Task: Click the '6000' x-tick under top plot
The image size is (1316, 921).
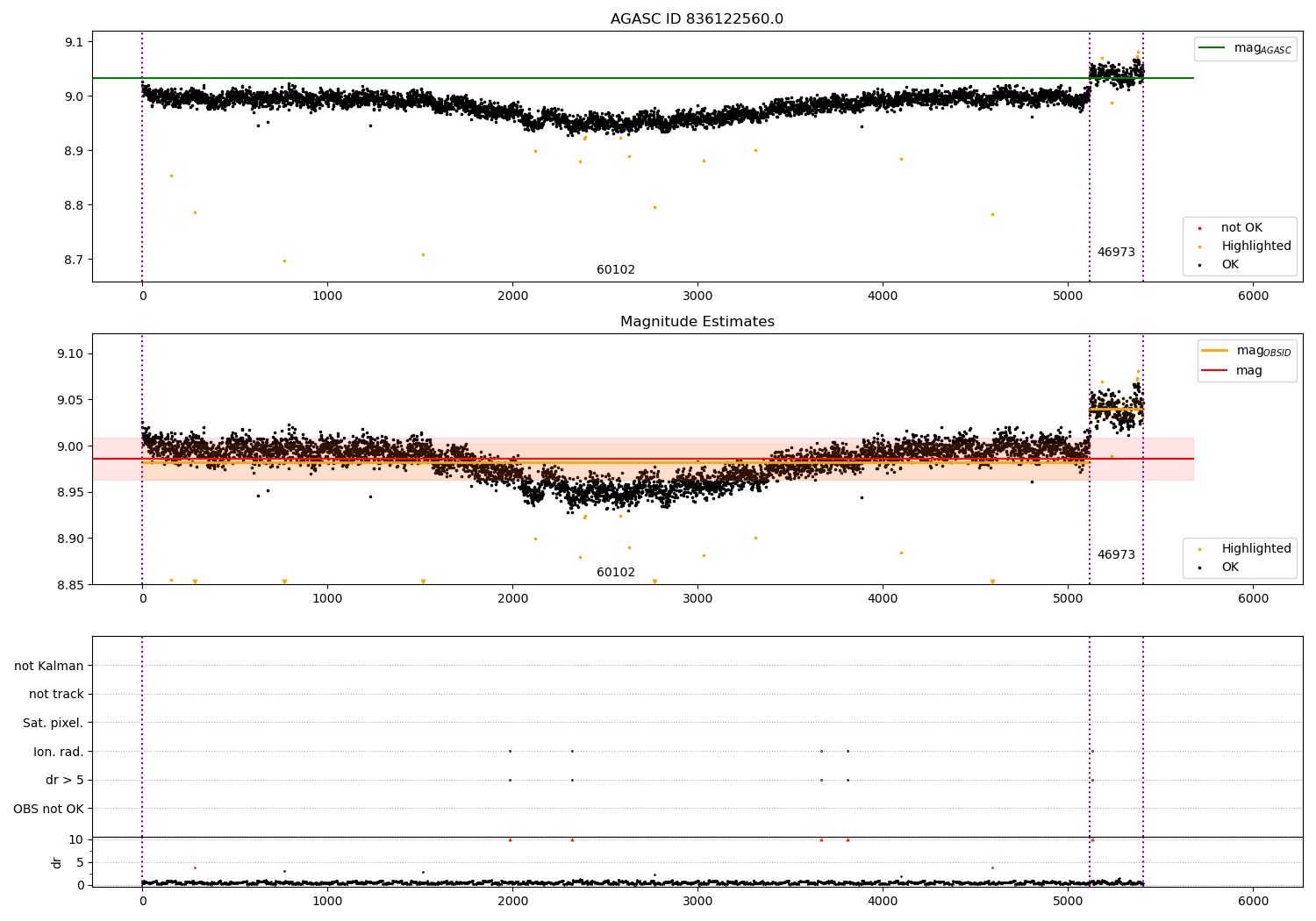Action: (x=1253, y=296)
